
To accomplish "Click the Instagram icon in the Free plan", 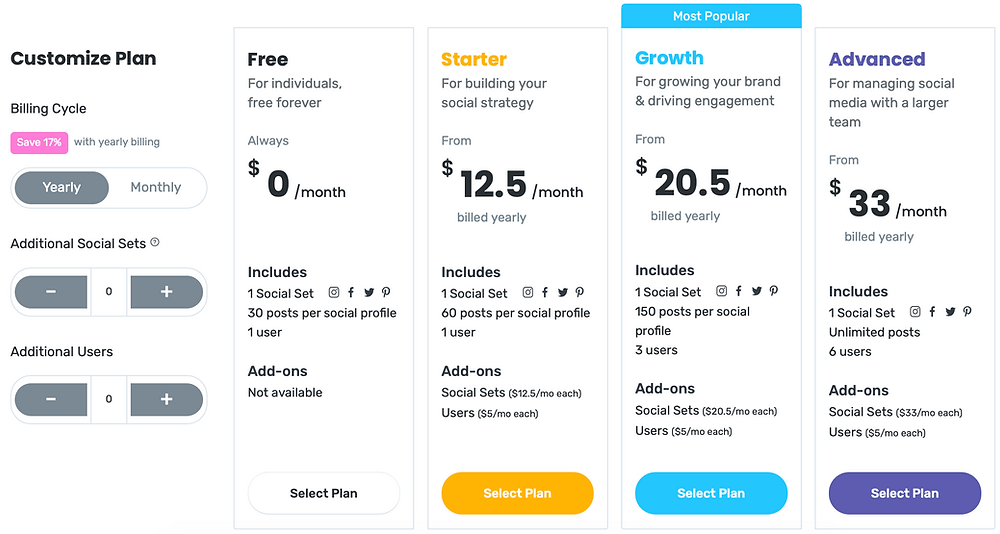I will [334, 292].
